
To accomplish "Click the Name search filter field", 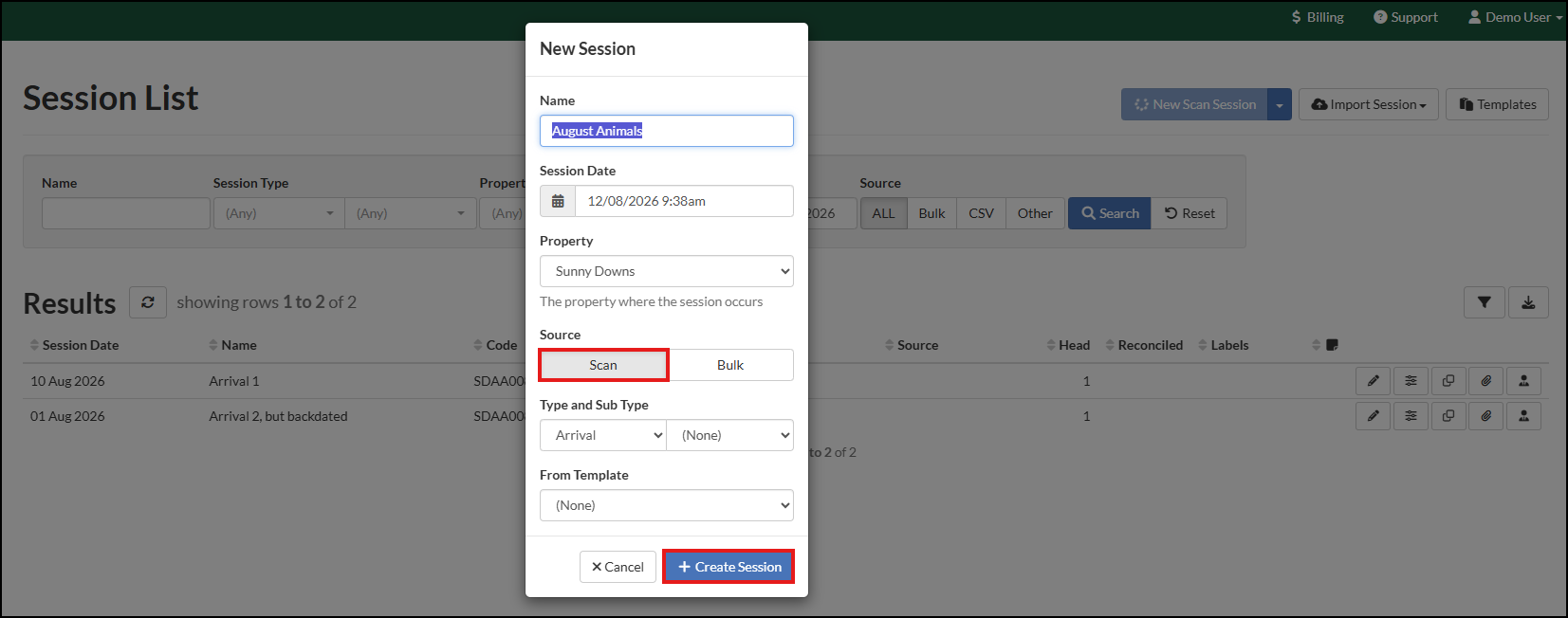I will (126, 213).
